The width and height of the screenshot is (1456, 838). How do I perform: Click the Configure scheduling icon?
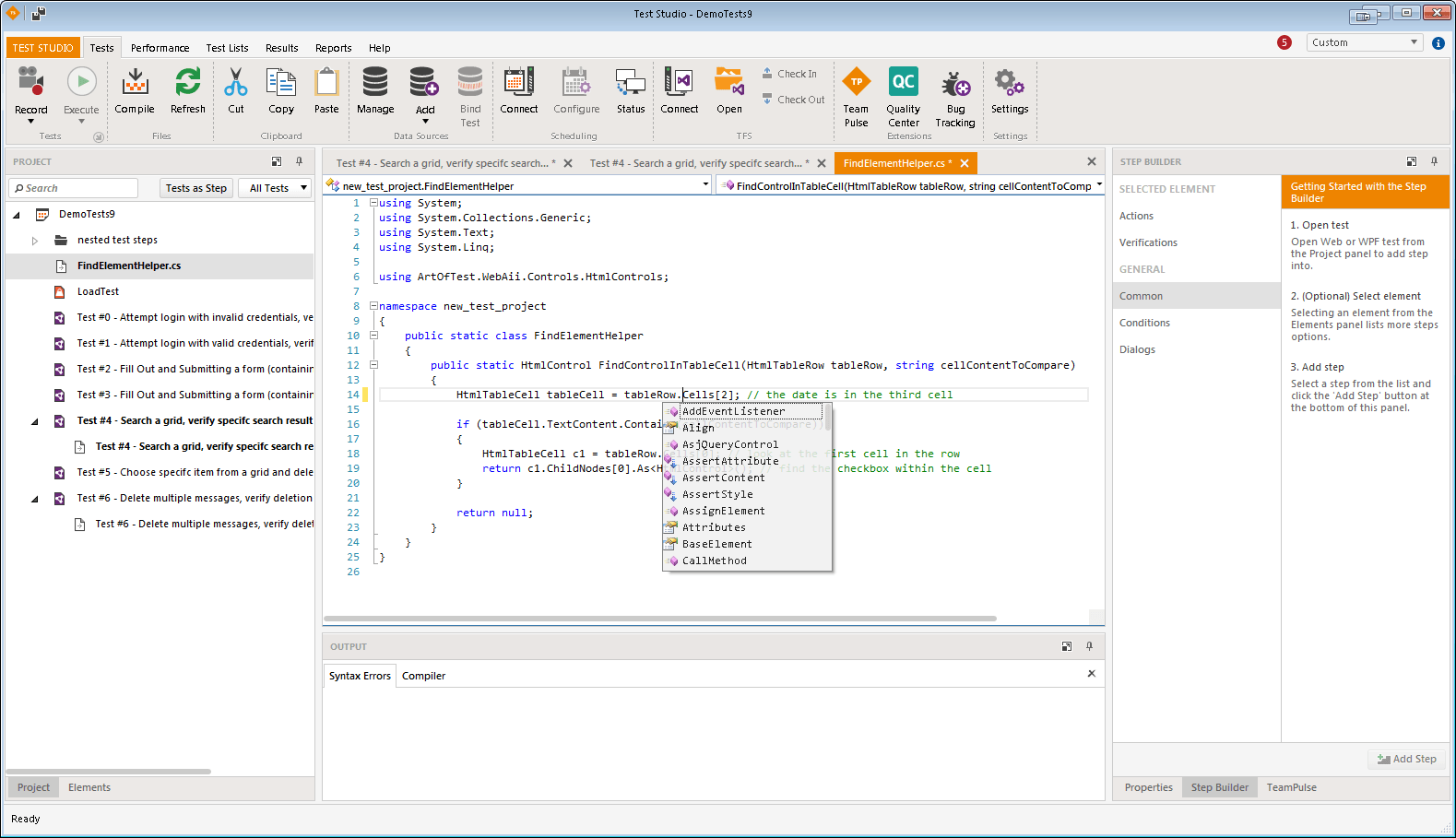click(576, 82)
